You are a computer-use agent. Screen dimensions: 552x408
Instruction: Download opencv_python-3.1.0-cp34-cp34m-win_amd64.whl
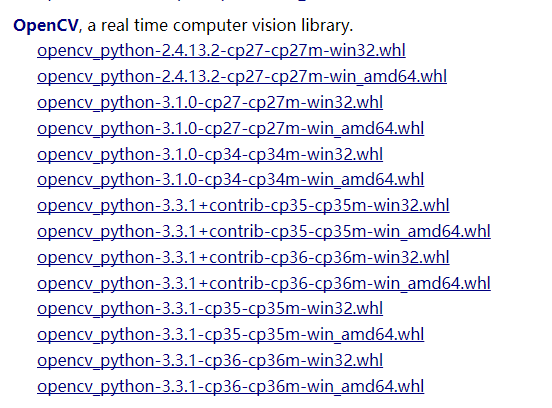(230, 180)
